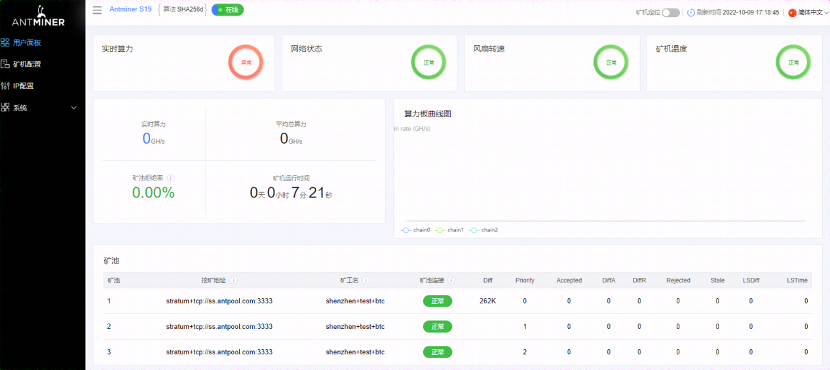Toggle chain2 legend in hashrate chart
Screen dimensions: 830x370
(x=483, y=230)
